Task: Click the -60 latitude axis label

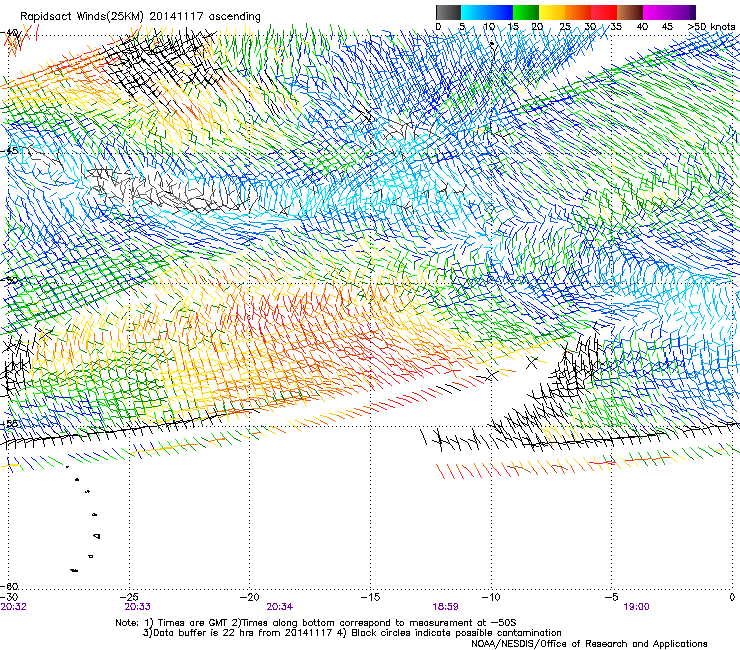Action: [x=10, y=586]
